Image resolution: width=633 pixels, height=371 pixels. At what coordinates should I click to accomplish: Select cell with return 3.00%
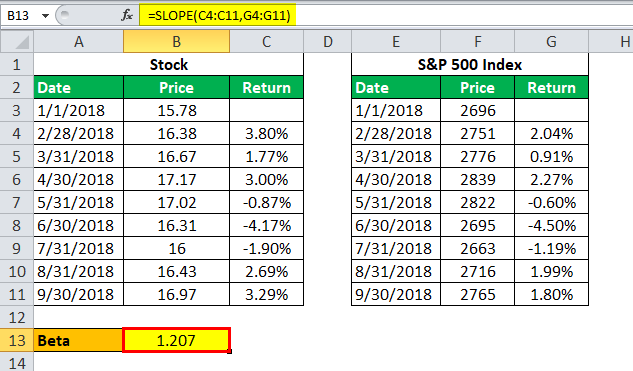[x=266, y=179]
